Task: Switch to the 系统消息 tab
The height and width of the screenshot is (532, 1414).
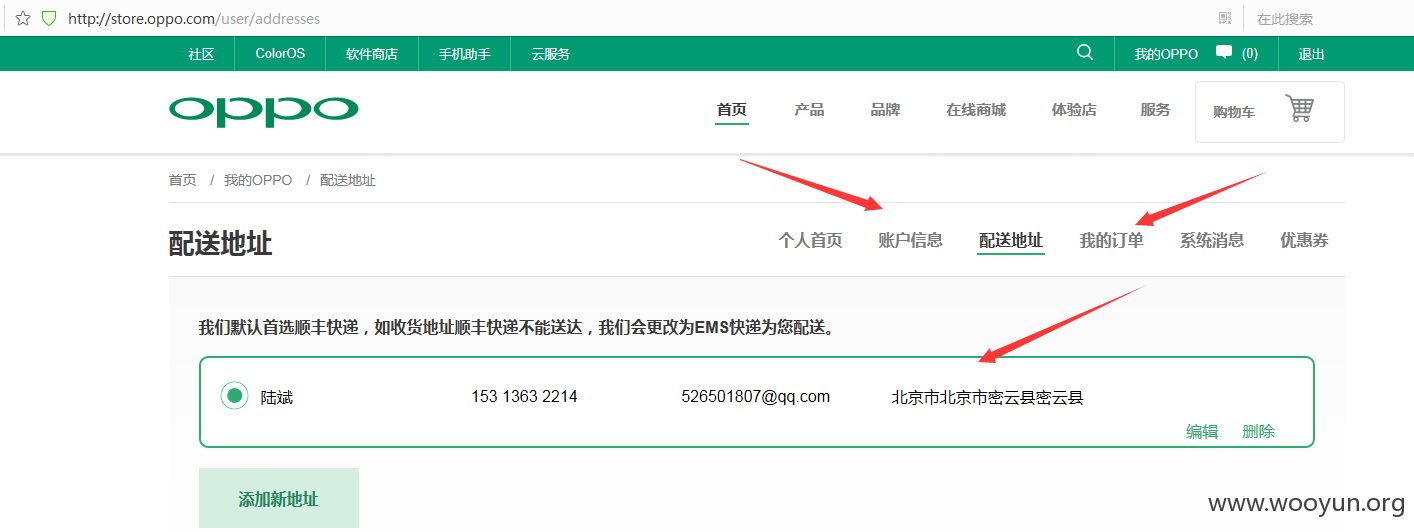Action: click(x=1212, y=240)
